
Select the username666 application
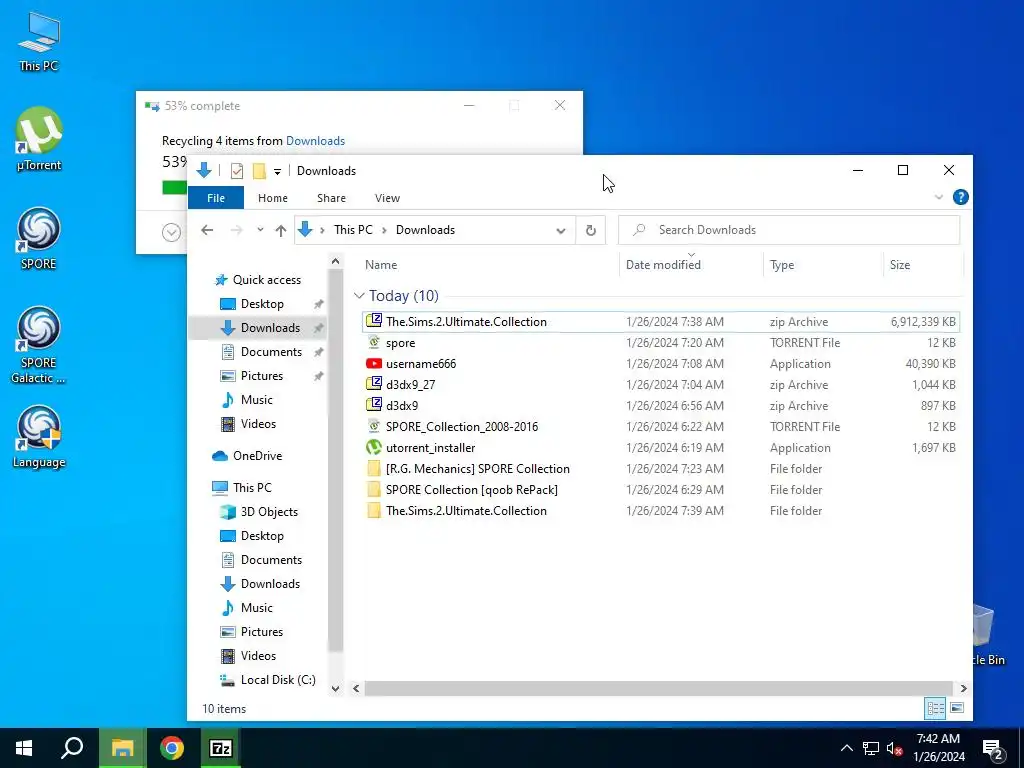coord(661,364)
